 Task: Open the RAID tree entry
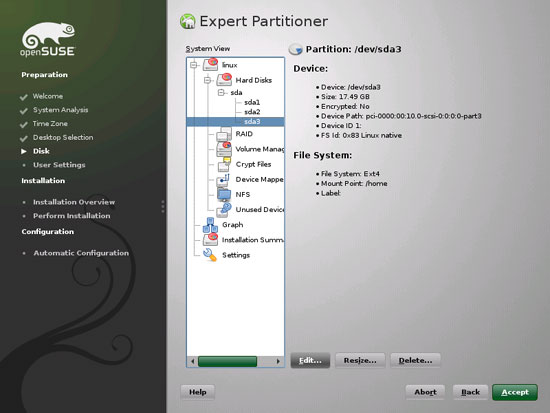[x=244, y=134]
